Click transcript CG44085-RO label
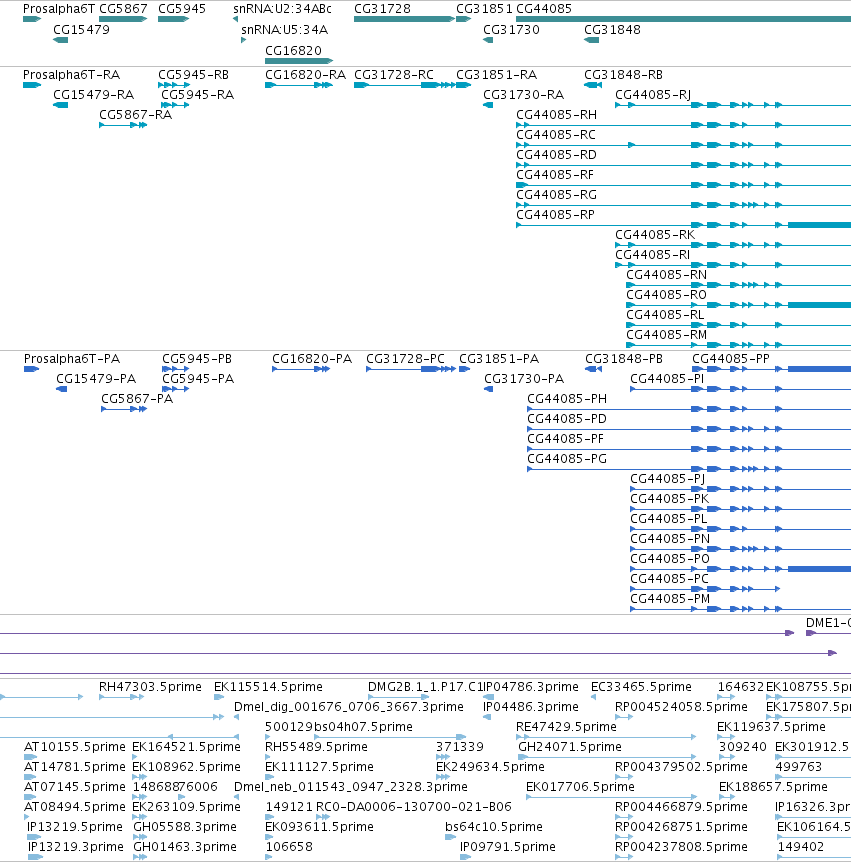The image size is (851, 862). (x=667, y=295)
